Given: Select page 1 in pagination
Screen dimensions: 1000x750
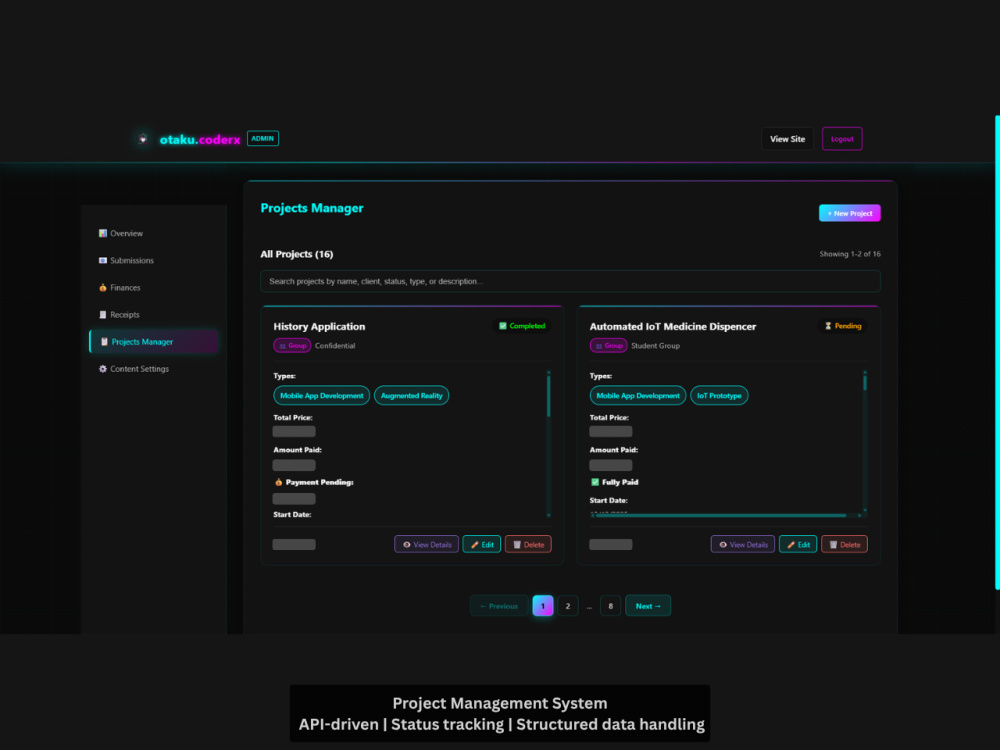Looking at the screenshot, I should click(x=543, y=606).
